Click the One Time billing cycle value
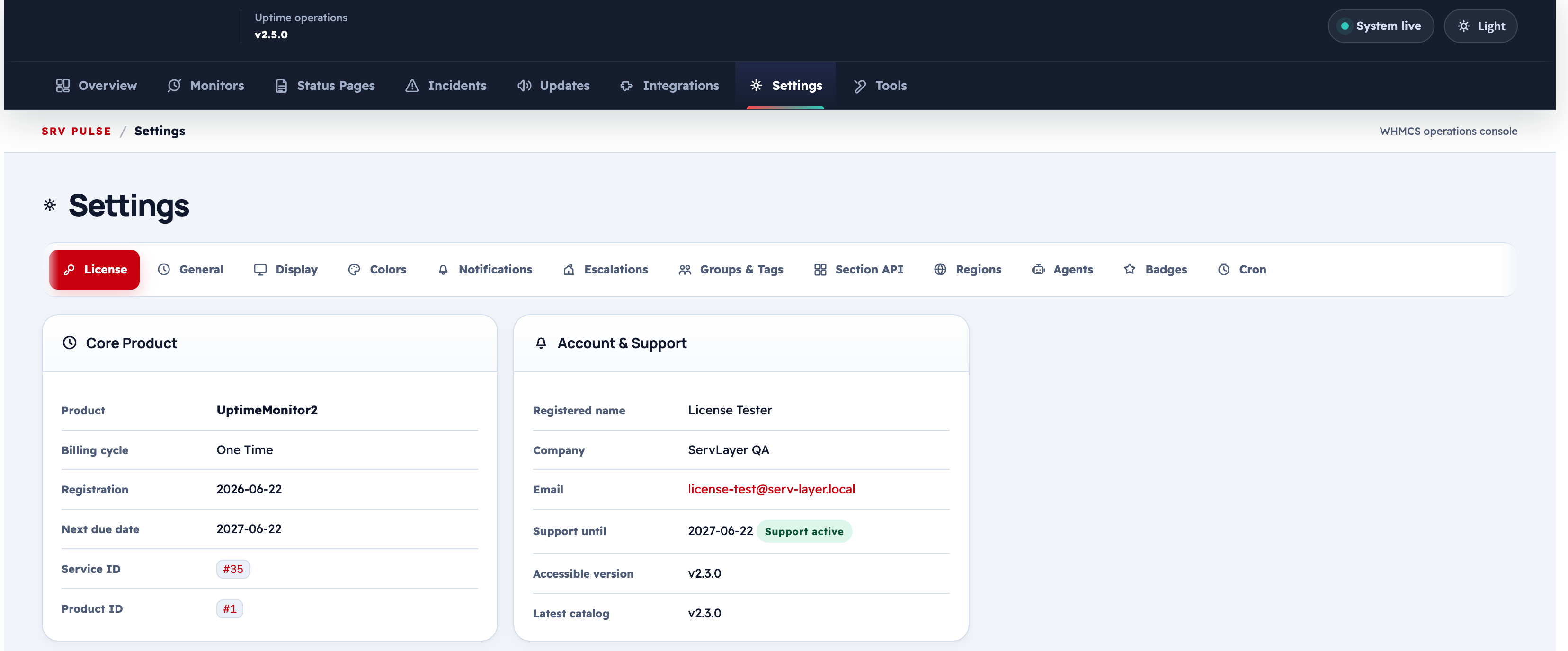The height and width of the screenshot is (651, 1568). point(245,450)
